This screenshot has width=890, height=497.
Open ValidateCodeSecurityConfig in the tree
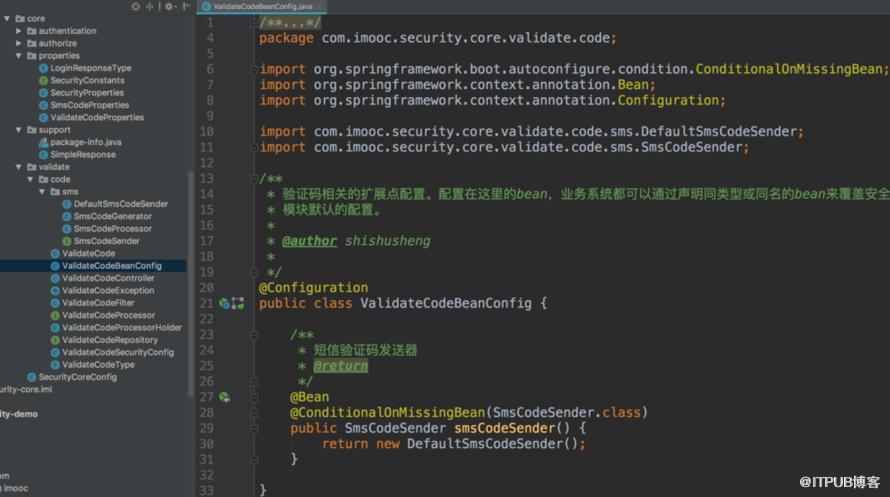click(118, 353)
